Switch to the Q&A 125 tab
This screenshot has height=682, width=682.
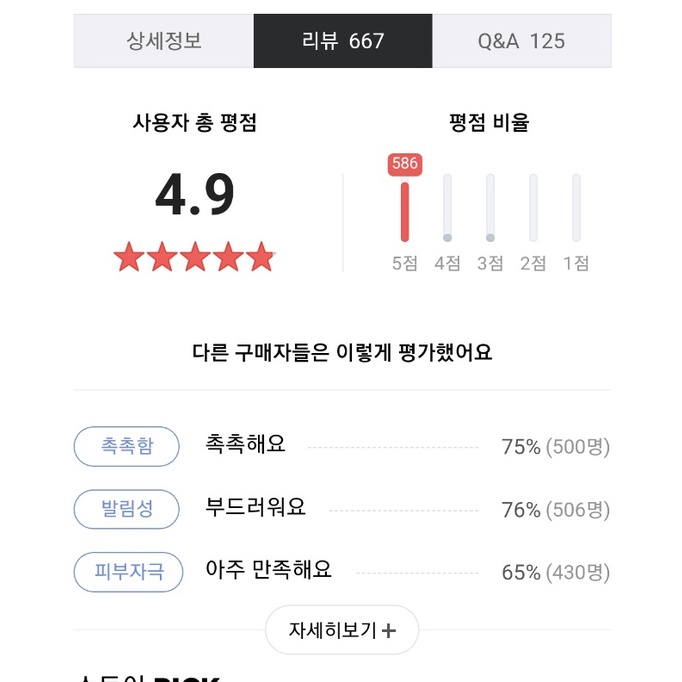coord(521,41)
